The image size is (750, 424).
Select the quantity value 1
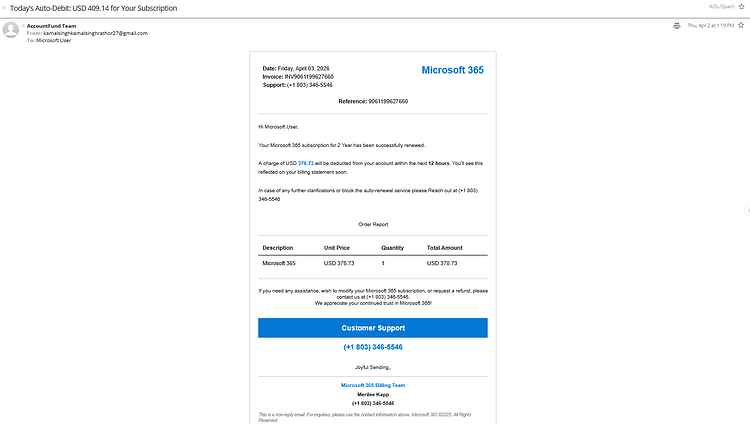click(x=383, y=263)
